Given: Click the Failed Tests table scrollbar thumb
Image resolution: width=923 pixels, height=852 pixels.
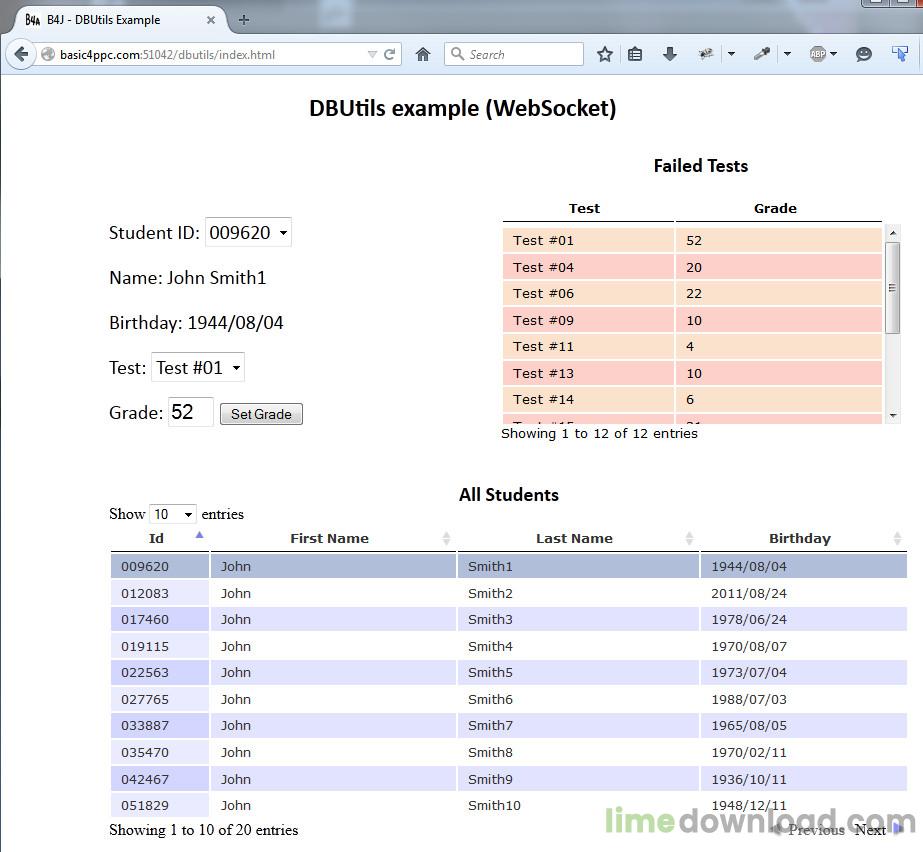Looking at the screenshot, I should click(893, 288).
